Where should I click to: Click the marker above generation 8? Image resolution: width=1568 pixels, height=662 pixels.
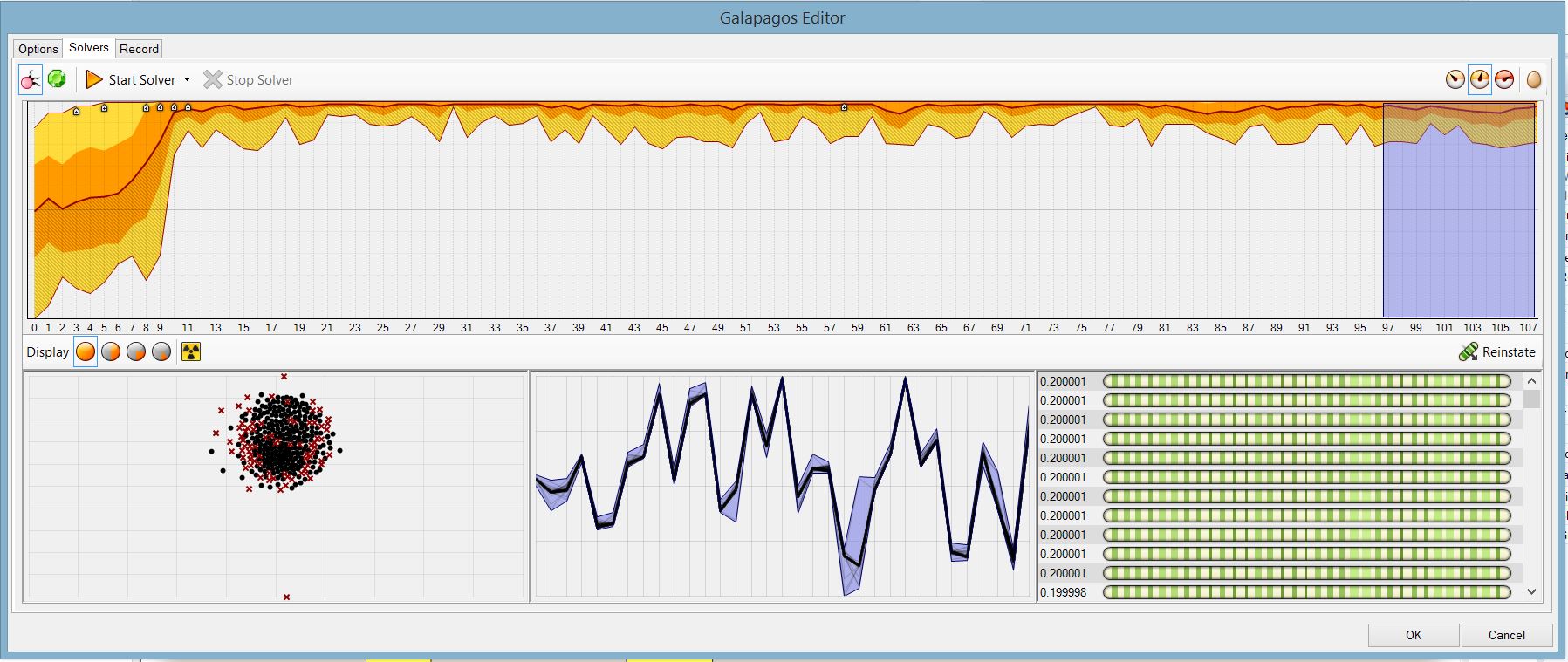pyautogui.click(x=147, y=108)
